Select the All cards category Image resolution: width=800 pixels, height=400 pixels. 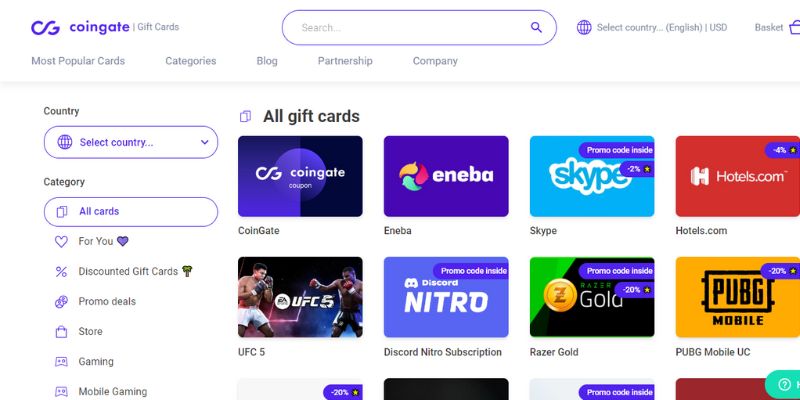coord(131,212)
